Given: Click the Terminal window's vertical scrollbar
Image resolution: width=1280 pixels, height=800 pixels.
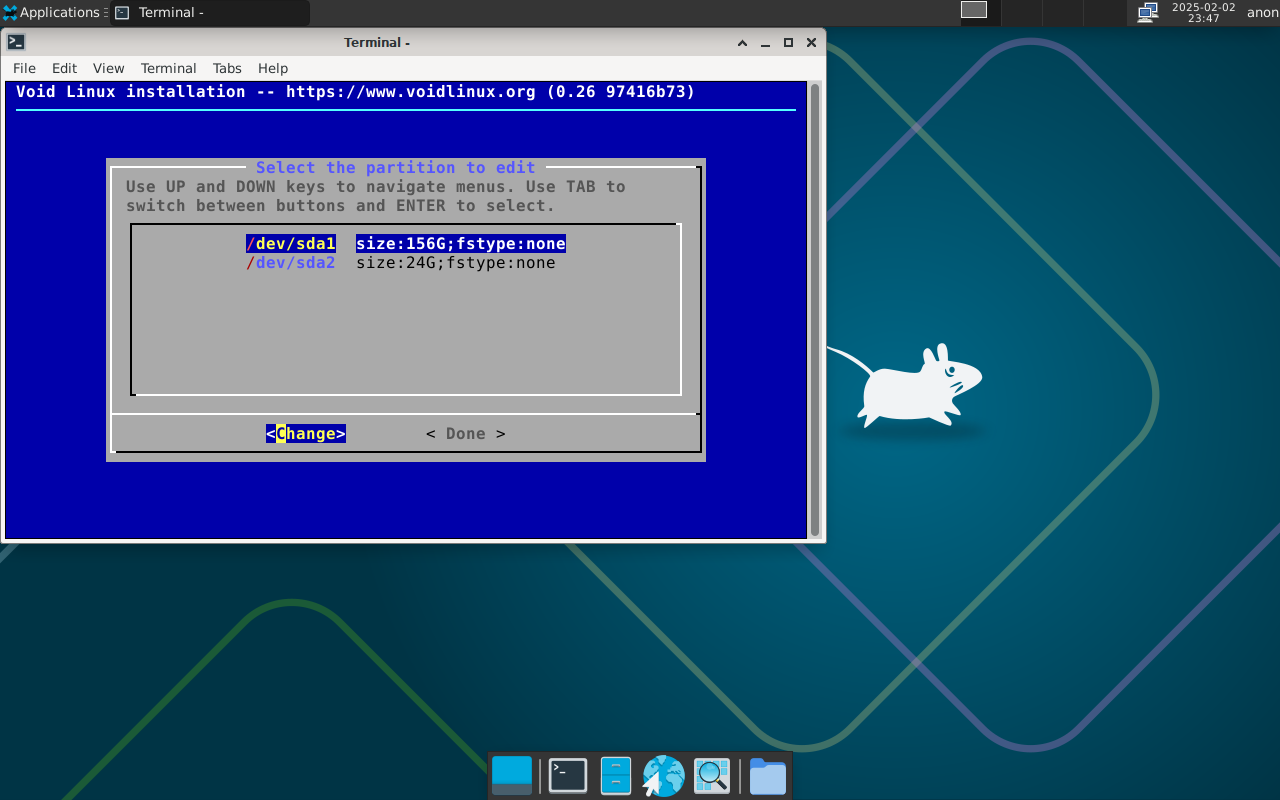Looking at the screenshot, I should coord(815,310).
